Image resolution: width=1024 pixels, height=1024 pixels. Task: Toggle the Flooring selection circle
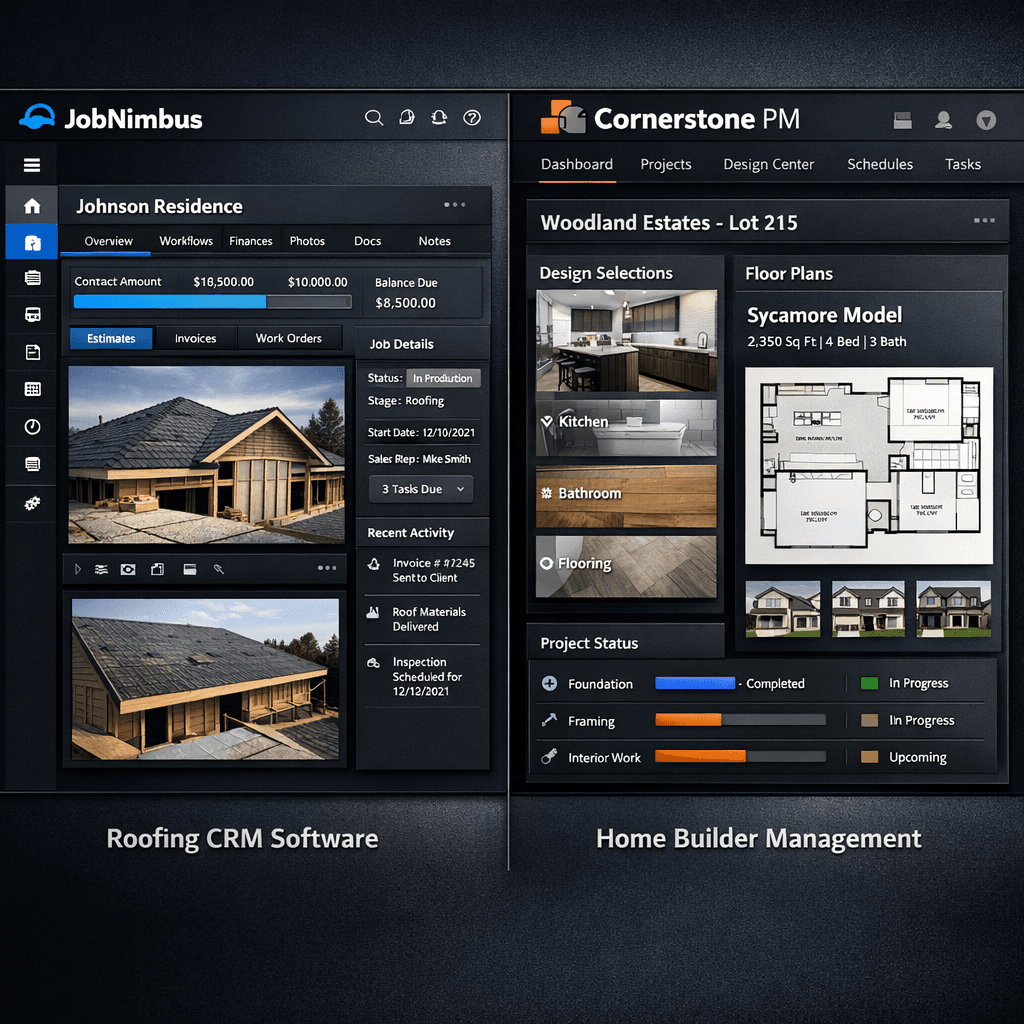click(x=547, y=564)
